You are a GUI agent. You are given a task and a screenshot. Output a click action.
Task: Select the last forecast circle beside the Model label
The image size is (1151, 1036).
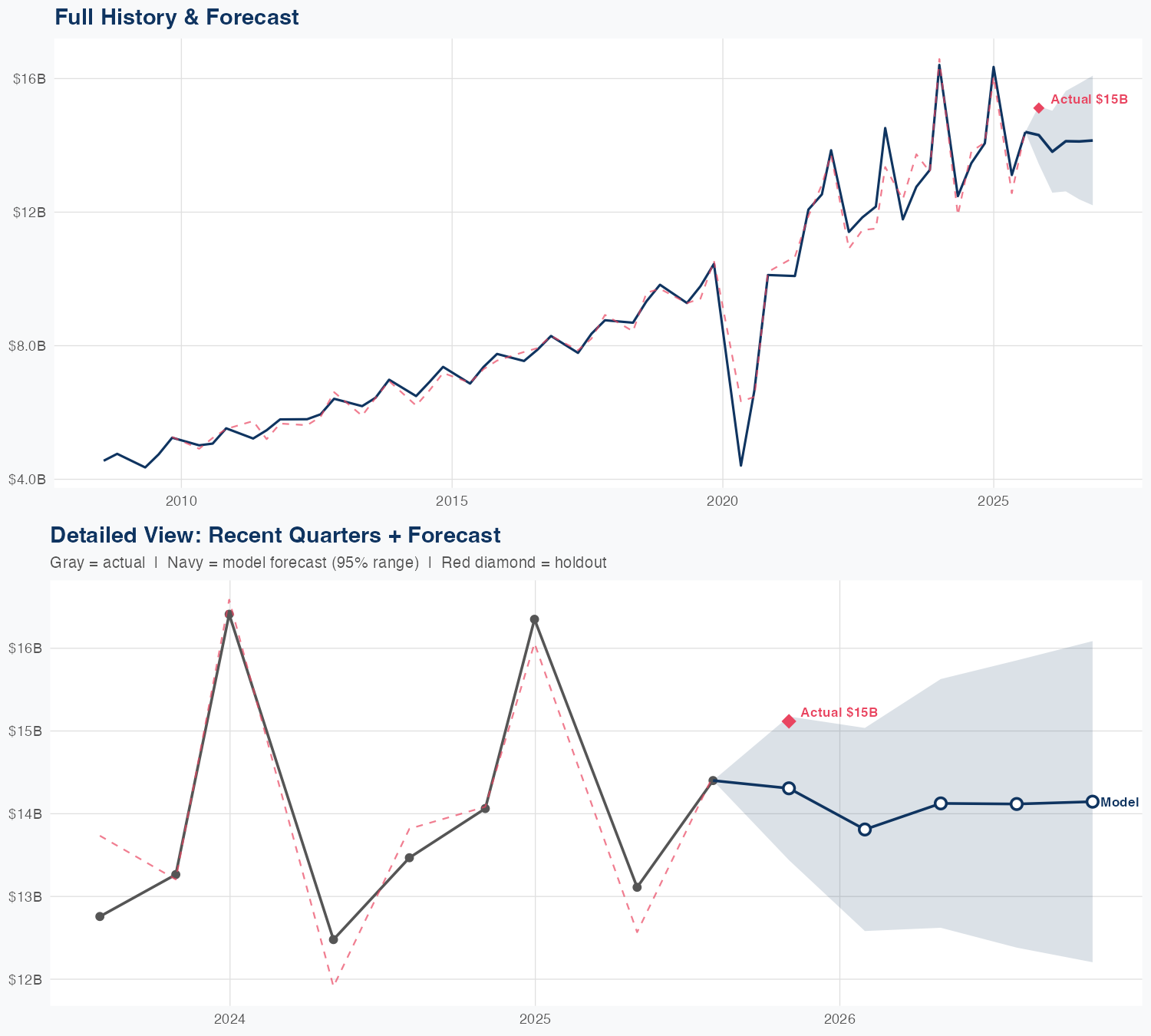click(1092, 801)
